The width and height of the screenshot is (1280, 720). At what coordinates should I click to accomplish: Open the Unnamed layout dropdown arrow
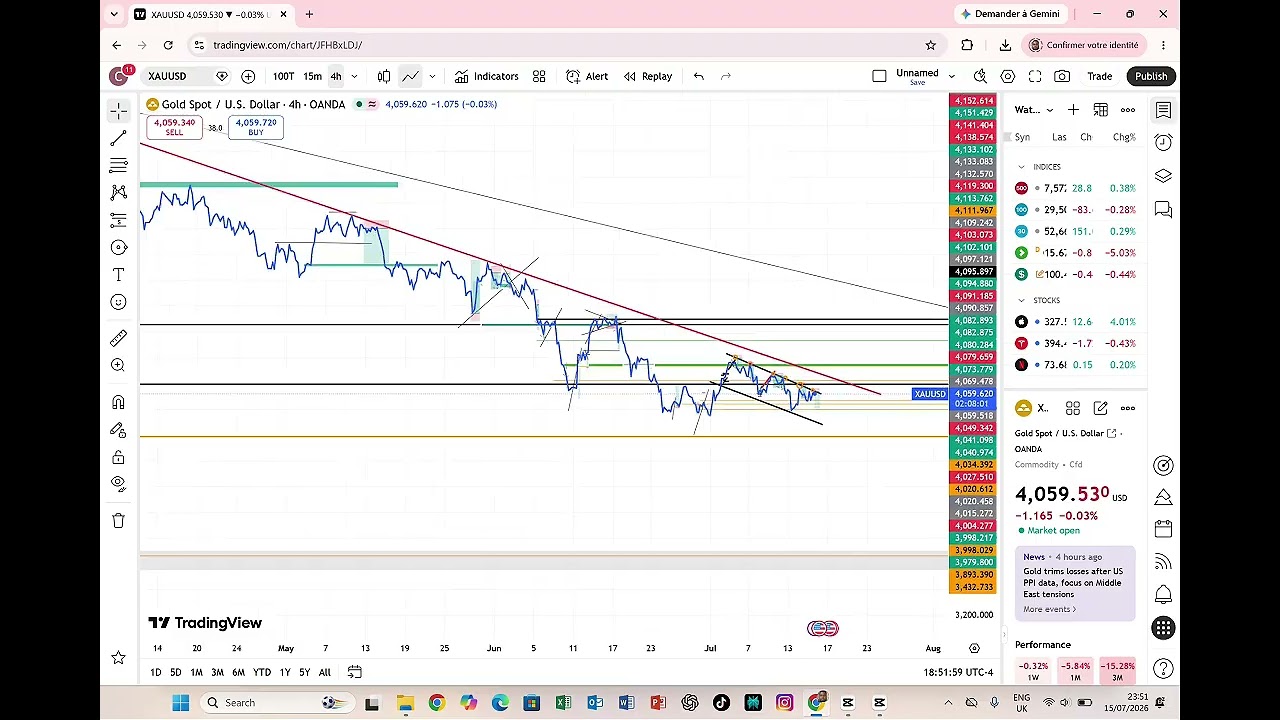tap(951, 76)
